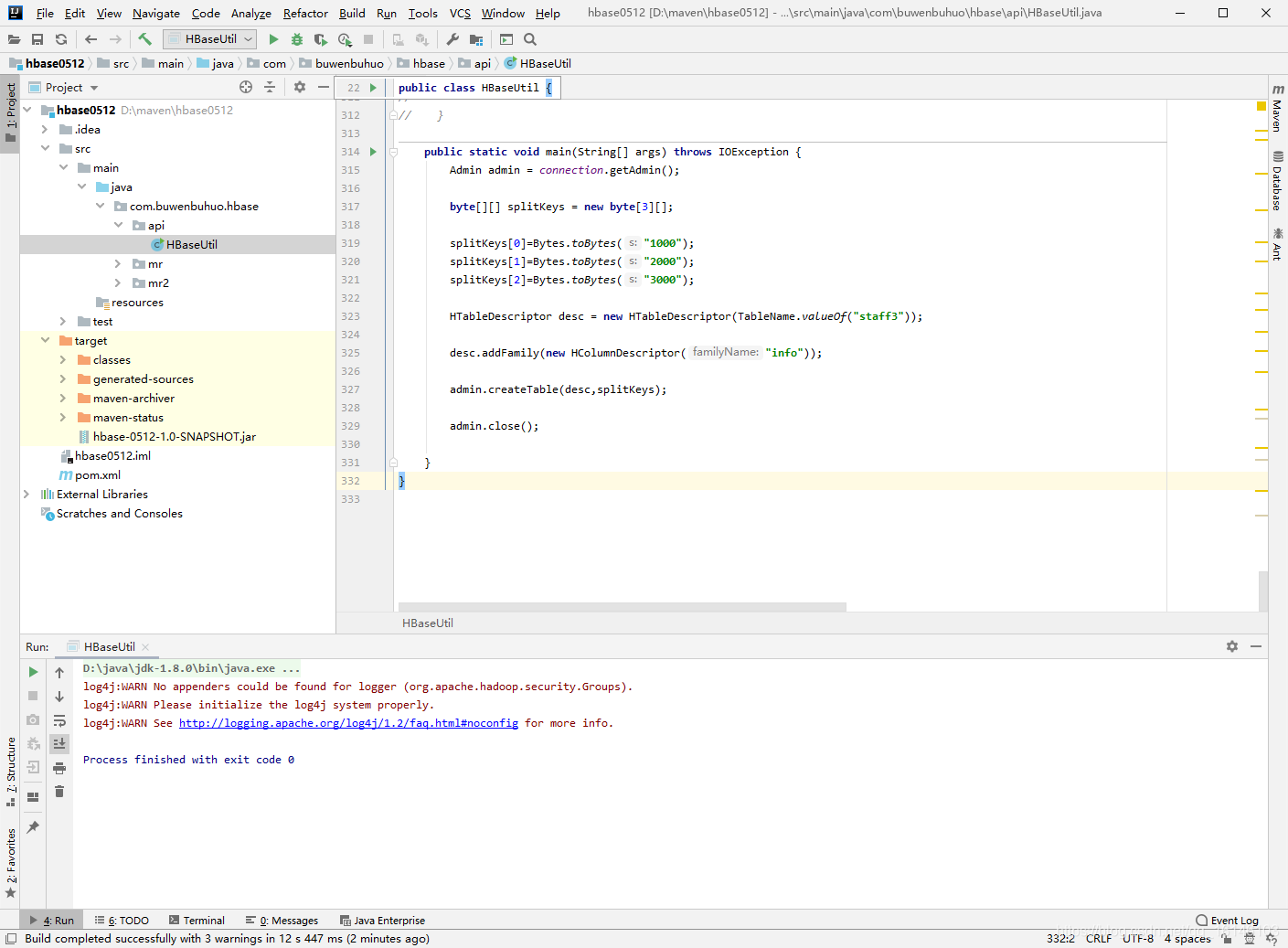Open the HBaseUtil run configuration dropdown
The height and width of the screenshot is (948, 1288).
pos(209,39)
